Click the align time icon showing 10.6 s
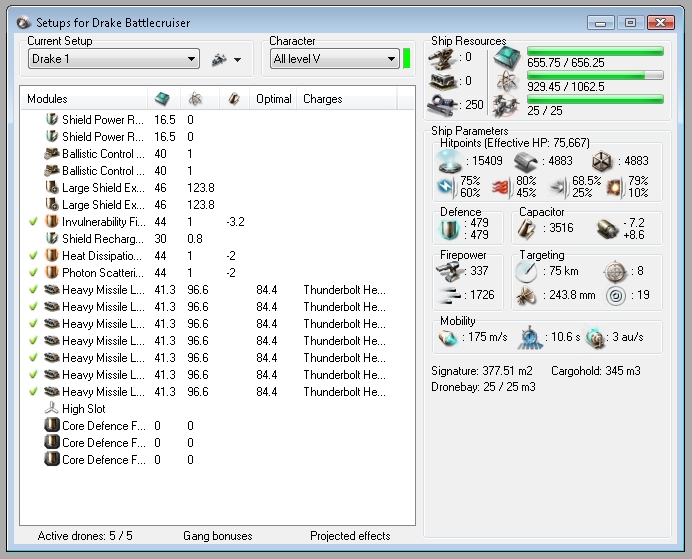This screenshot has width=692, height=559. (530, 338)
